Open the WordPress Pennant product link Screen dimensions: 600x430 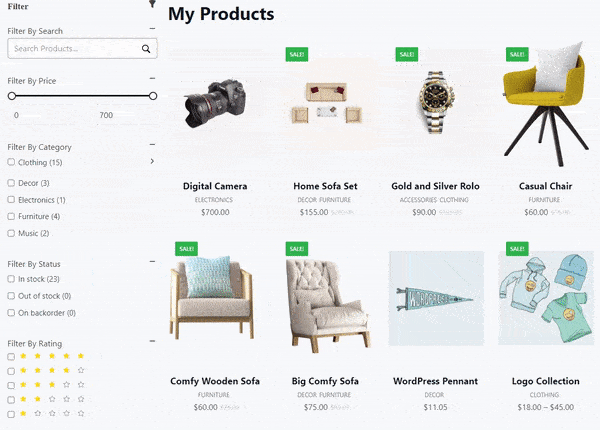[x=435, y=381]
